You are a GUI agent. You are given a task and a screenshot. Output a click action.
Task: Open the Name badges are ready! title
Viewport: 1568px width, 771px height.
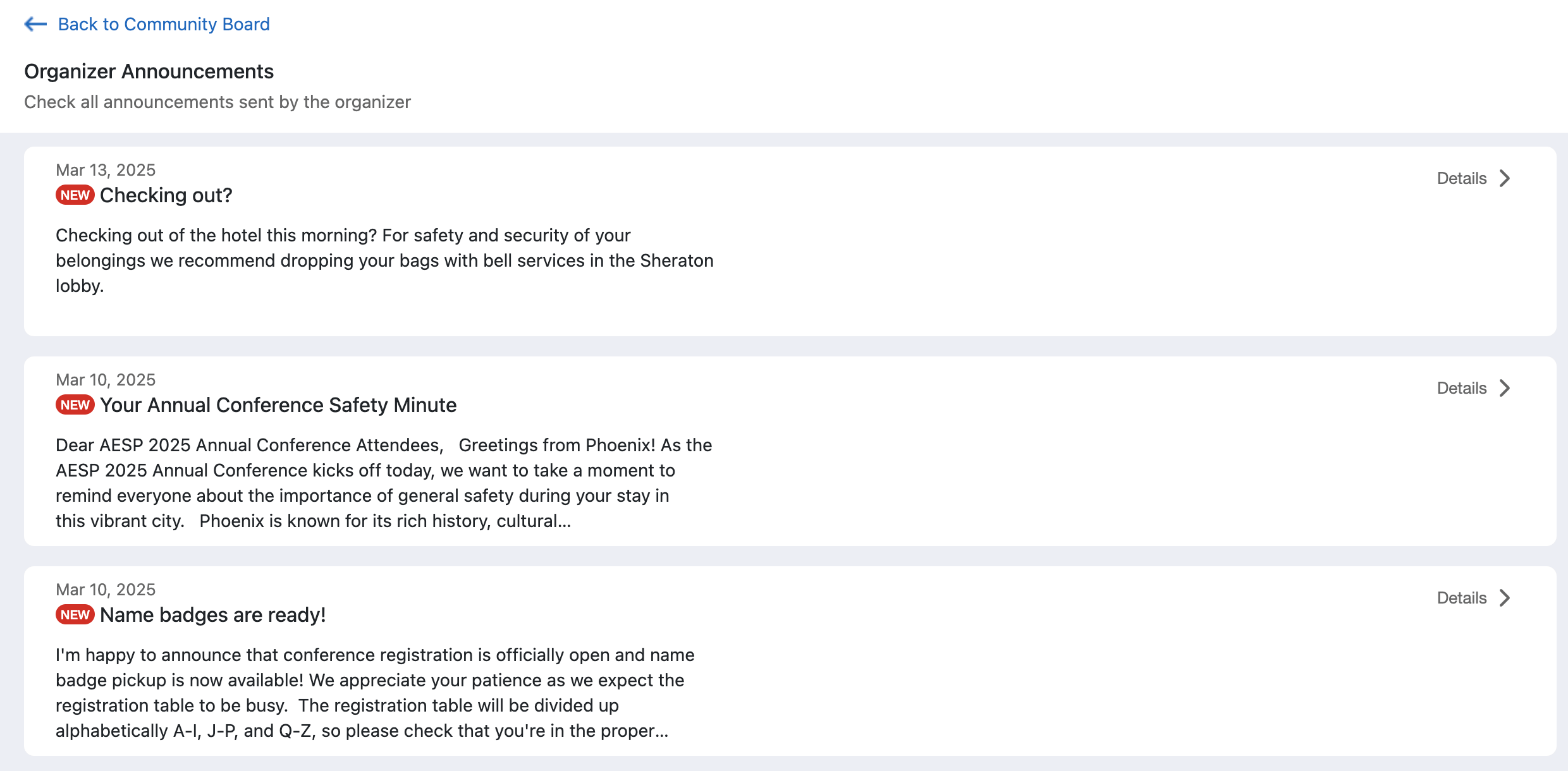(213, 615)
